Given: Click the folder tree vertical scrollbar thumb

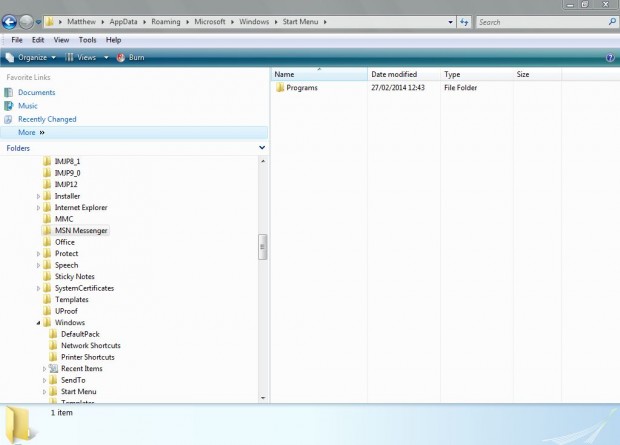Looking at the screenshot, I should coord(263,247).
